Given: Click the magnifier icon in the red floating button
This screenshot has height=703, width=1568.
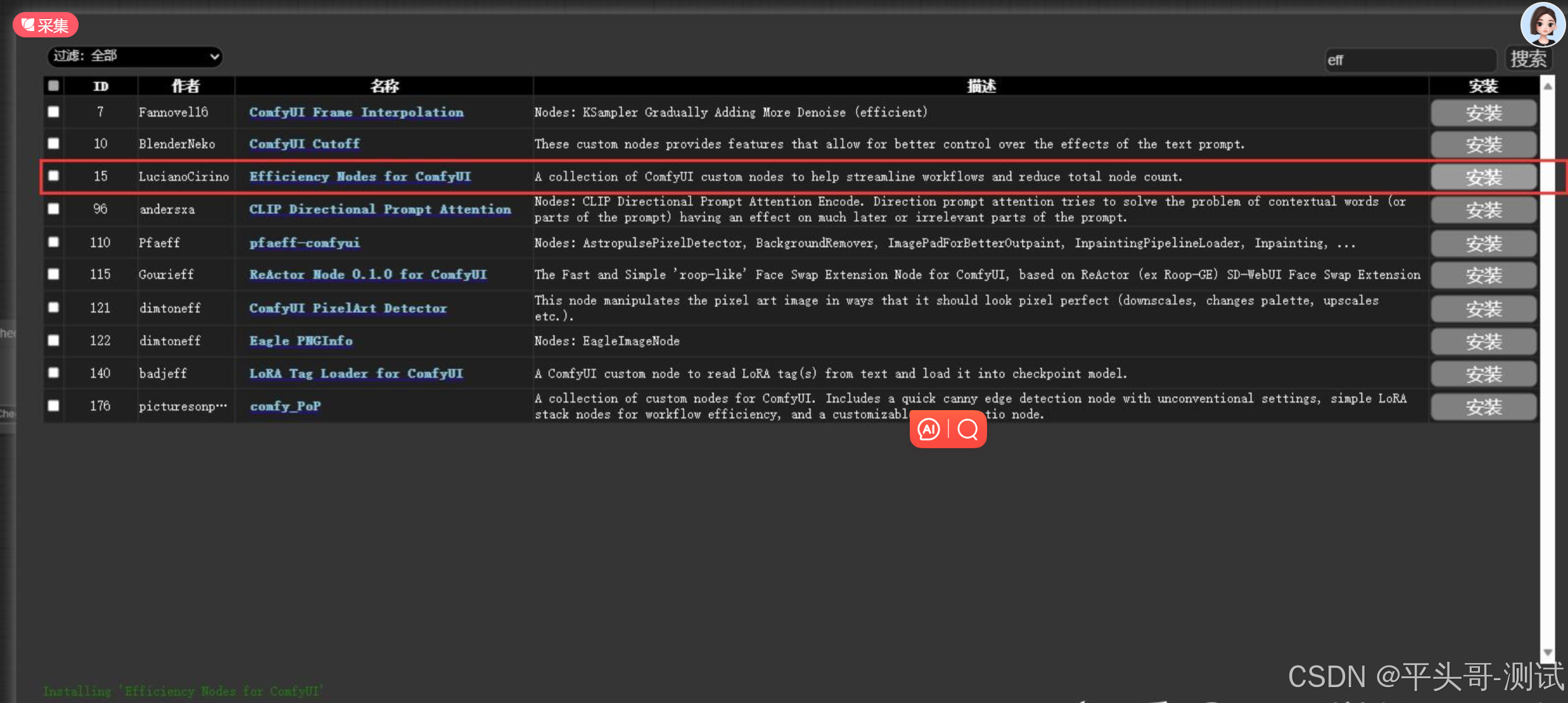Looking at the screenshot, I should pos(967,430).
